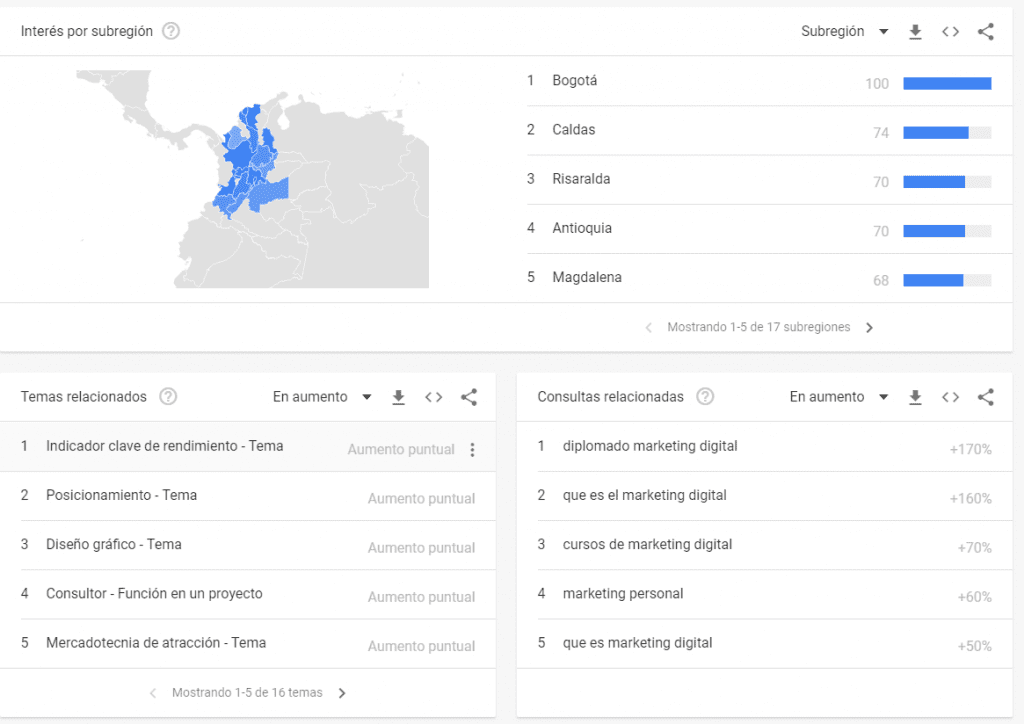Open En aumento dropdown in Consultas relacionadas

[839, 397]
